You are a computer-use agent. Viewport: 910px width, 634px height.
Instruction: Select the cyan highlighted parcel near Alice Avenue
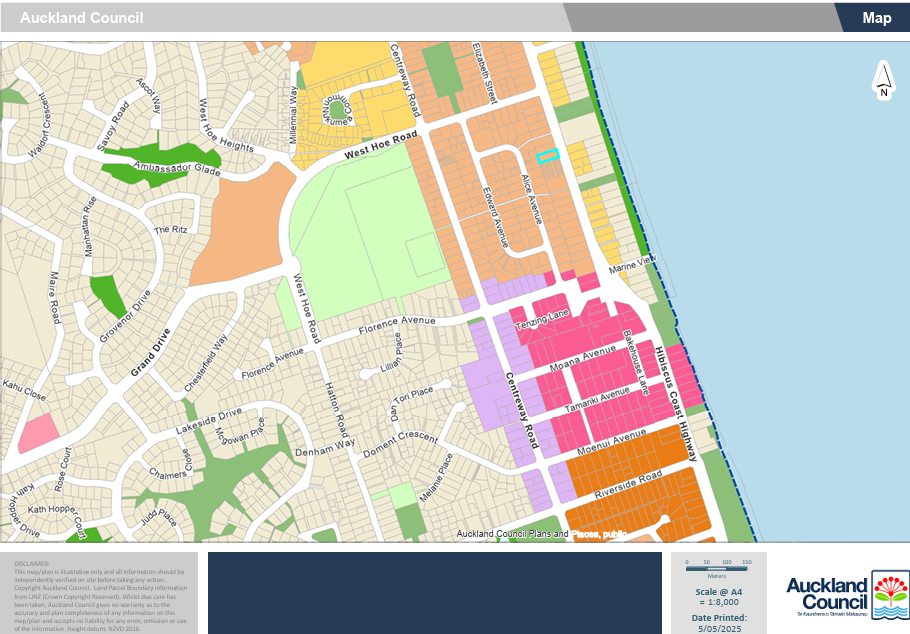tap(547, 156)
